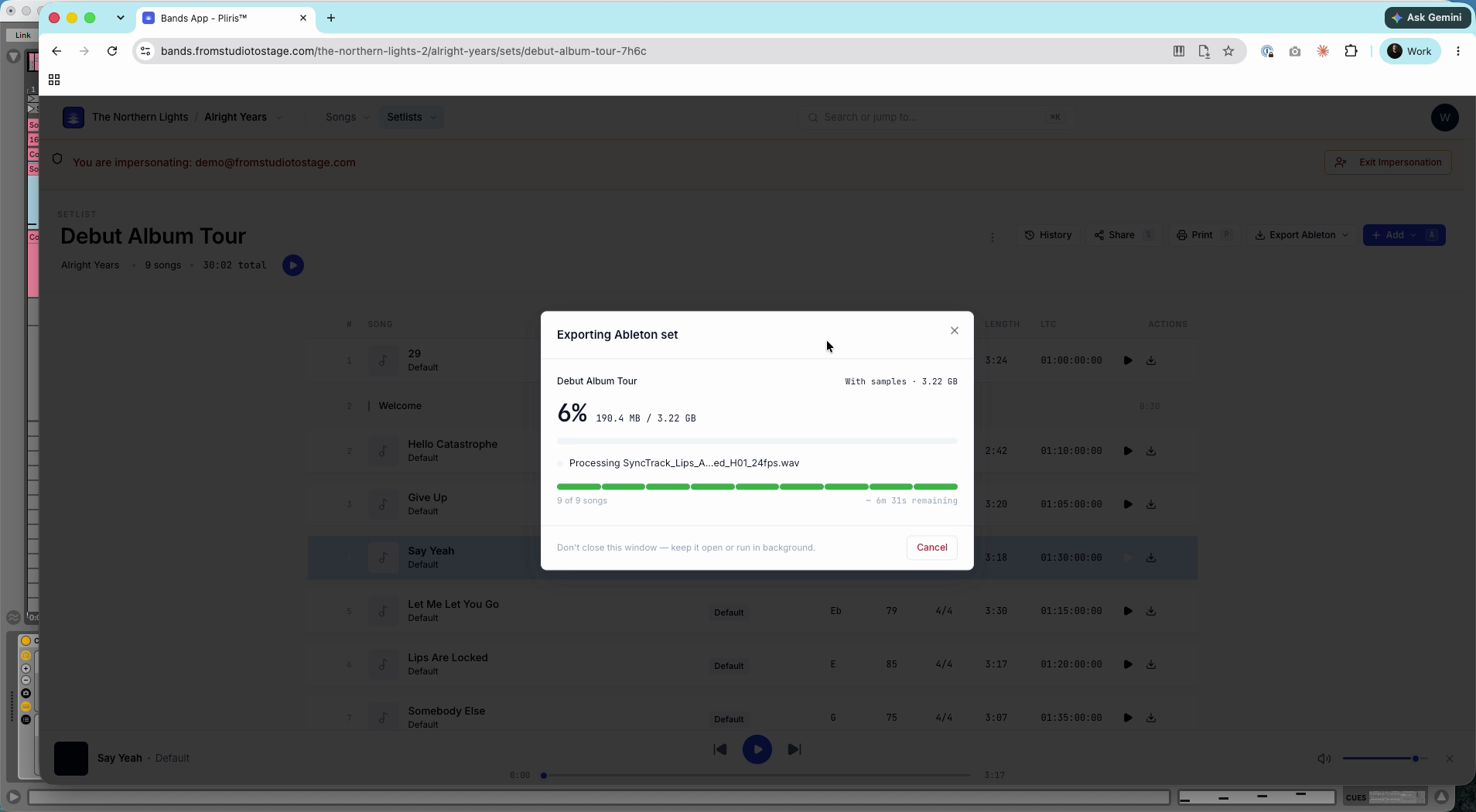Viewport: 1476px width, 812px height.
Task: Click the Pliris app logo icon
Action: [73, 118]
